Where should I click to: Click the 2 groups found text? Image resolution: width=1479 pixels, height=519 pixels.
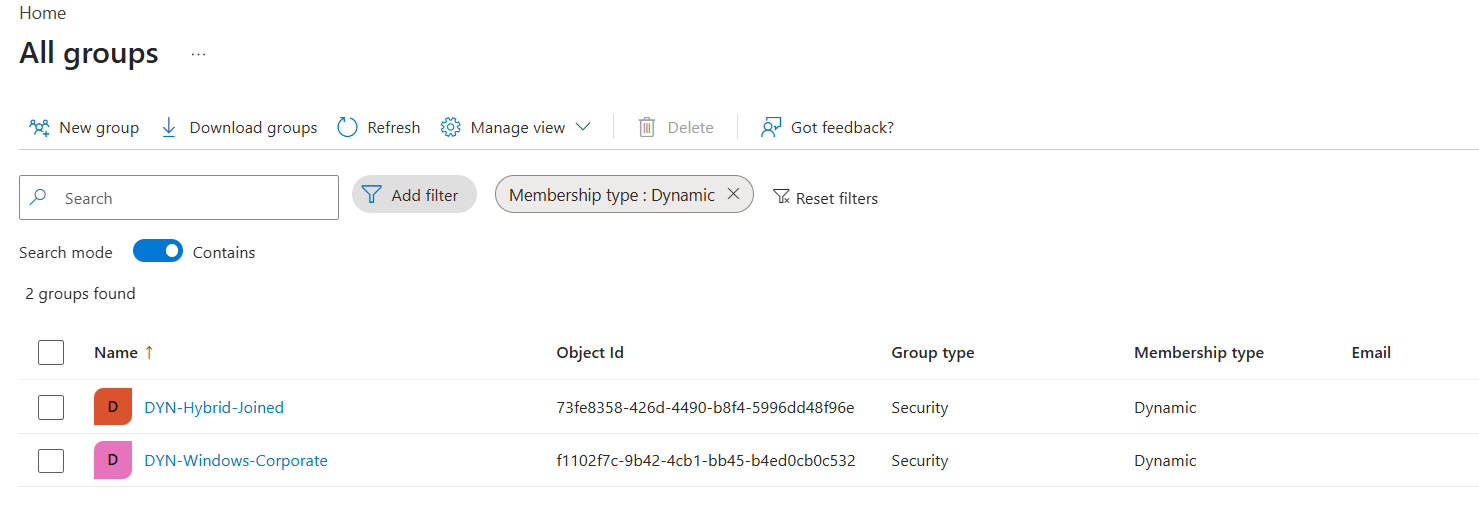(80, 293)
